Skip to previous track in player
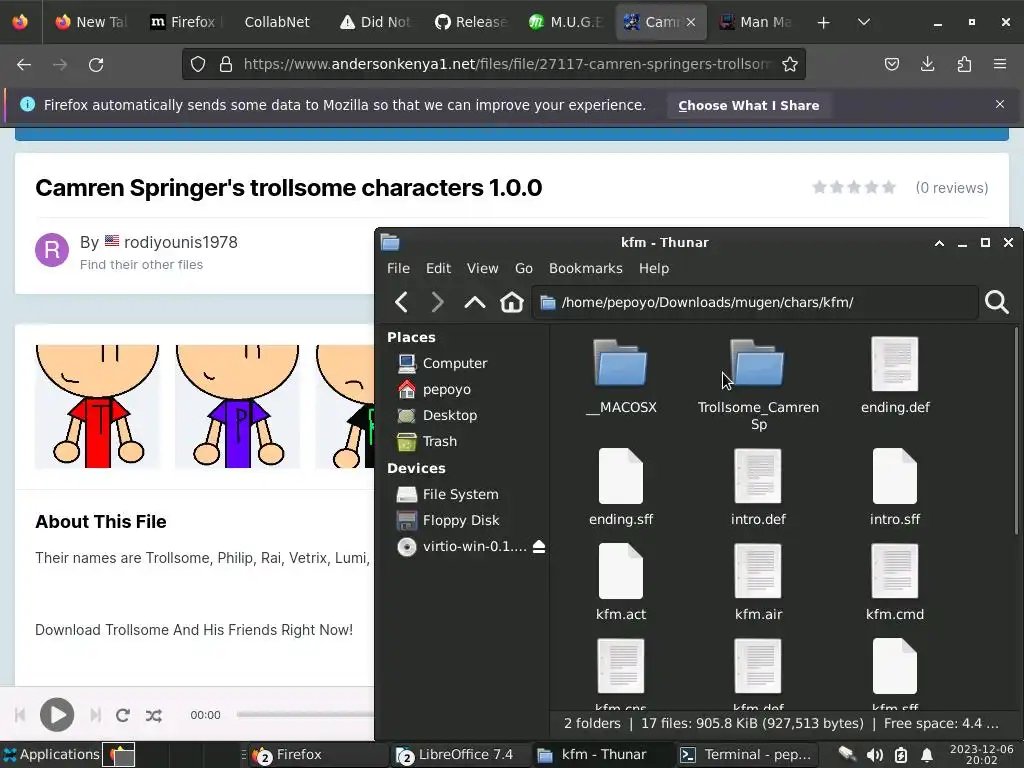Image resolution: width=1024 pixels, height=768 pixels. (20, 715)
